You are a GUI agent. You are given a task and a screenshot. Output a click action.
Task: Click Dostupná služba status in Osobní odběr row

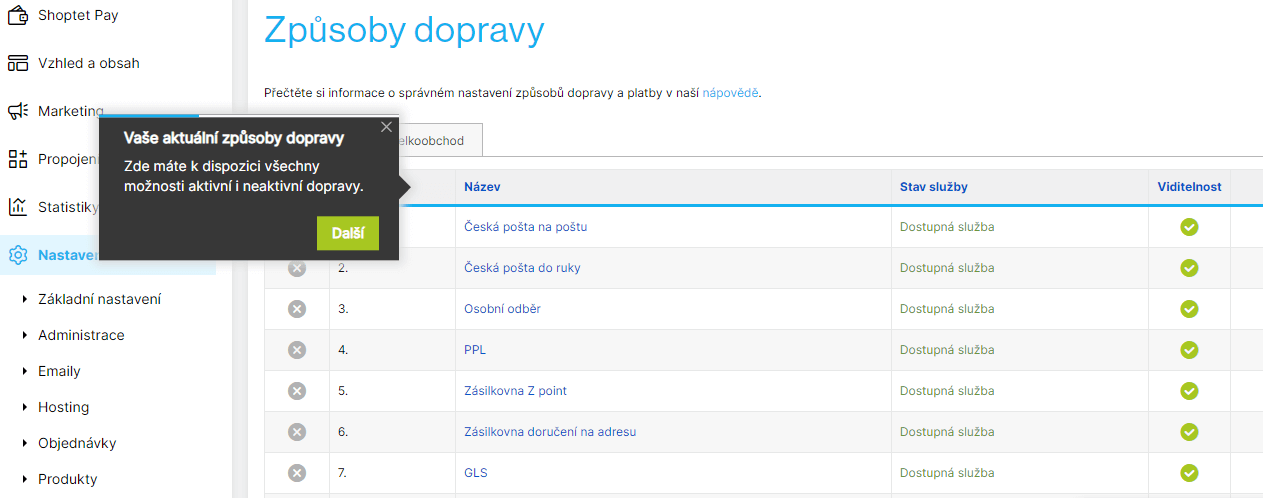pos(947,309)
